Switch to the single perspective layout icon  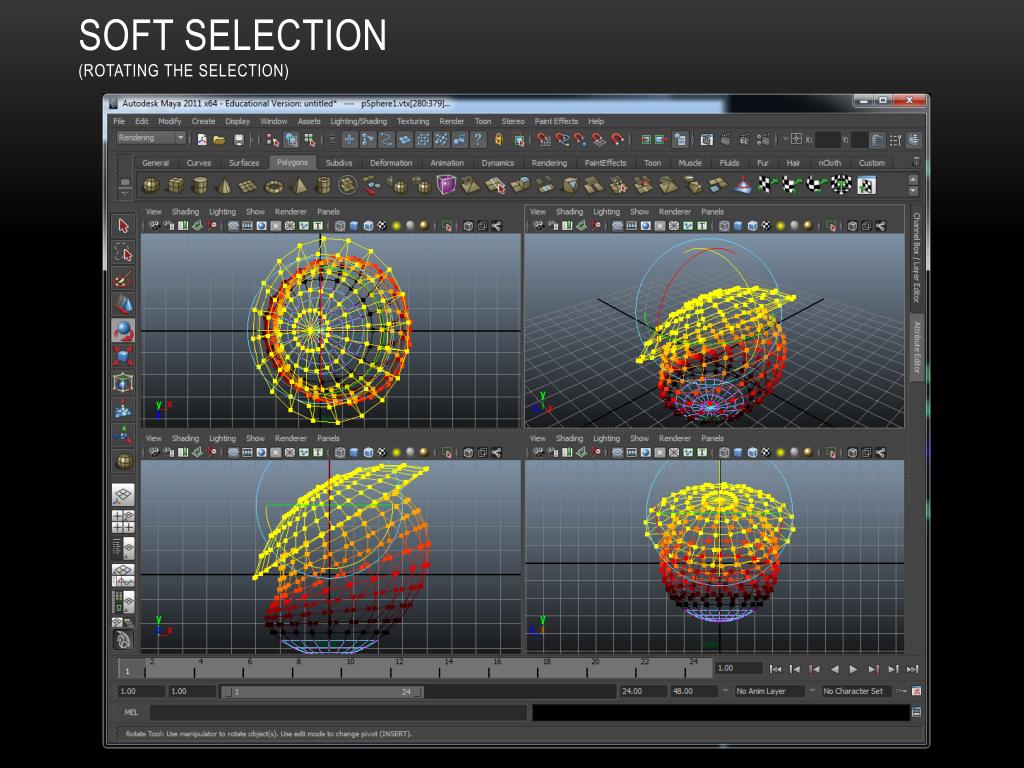click(123, 494)
